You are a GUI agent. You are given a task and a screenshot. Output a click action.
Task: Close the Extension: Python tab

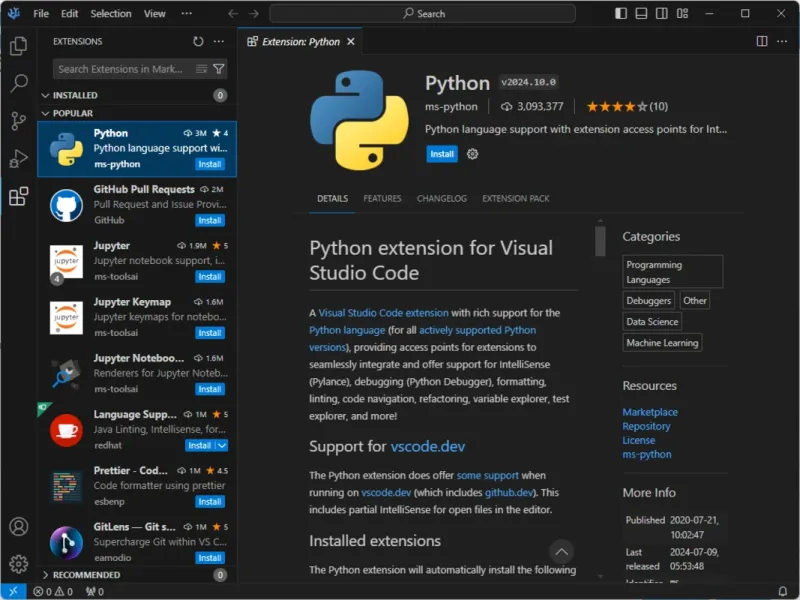(x=351, y=41)
